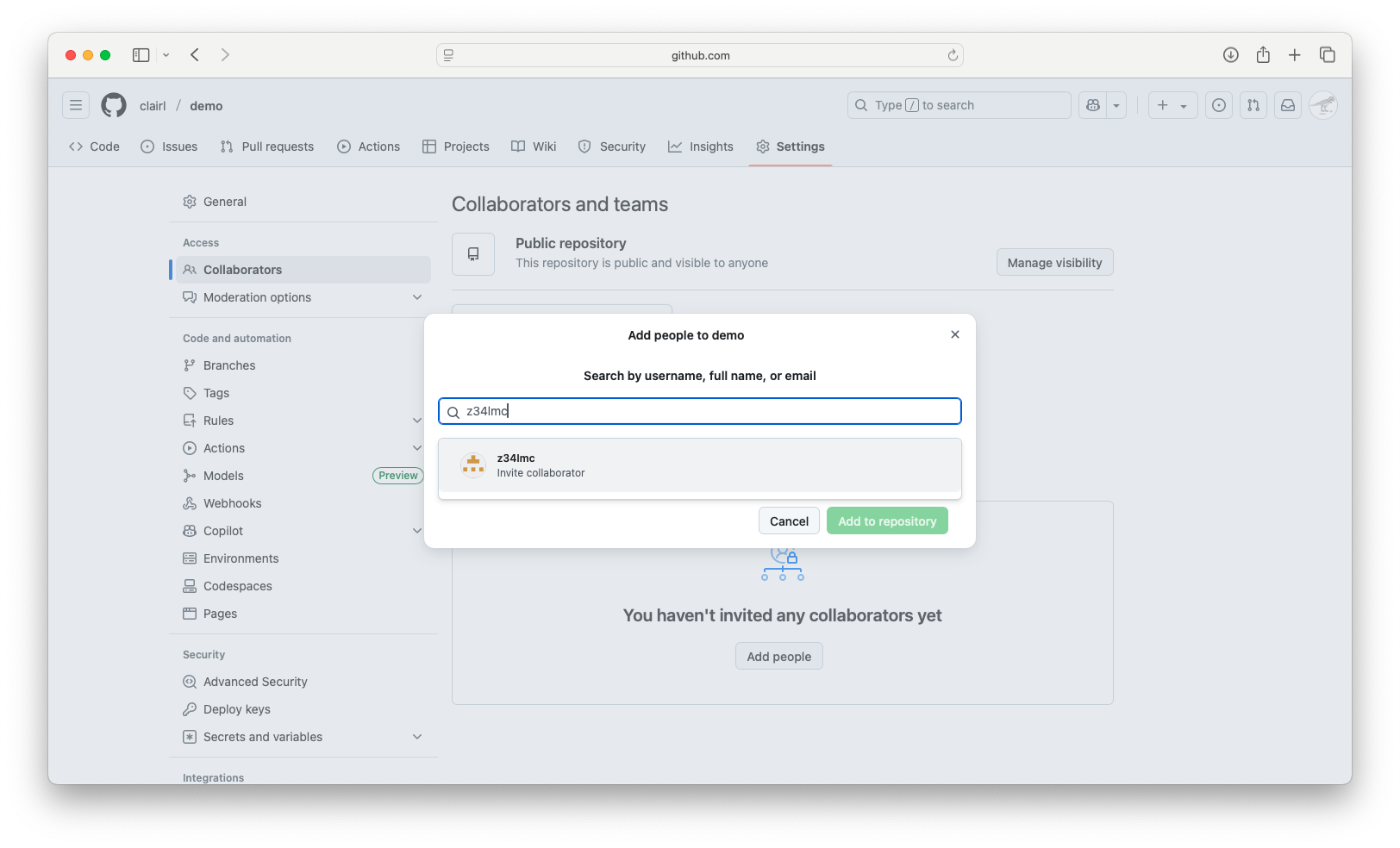Click the pull requests icon in header
Screen dimensions: 1400x848
click(x=1253, y=105)
